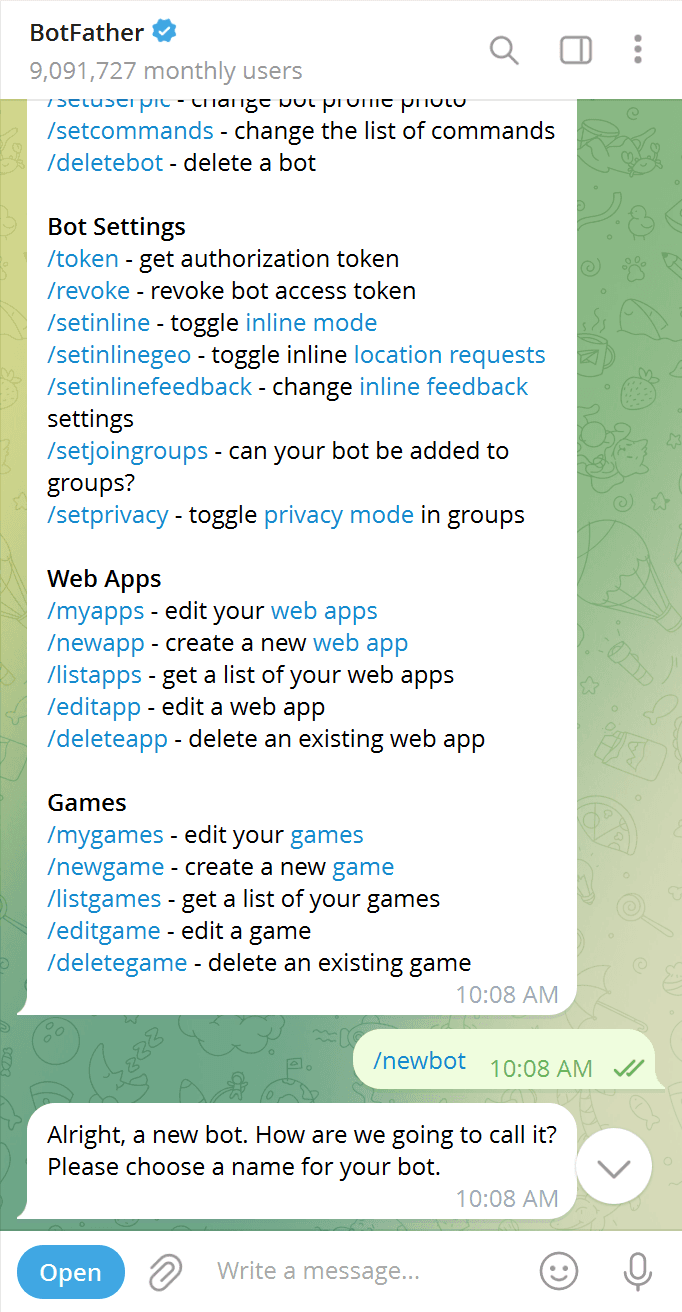The width and height of the screenshot is (682, 1312).
Task: Open the privacy mode link
Action: tap(339, 515)
